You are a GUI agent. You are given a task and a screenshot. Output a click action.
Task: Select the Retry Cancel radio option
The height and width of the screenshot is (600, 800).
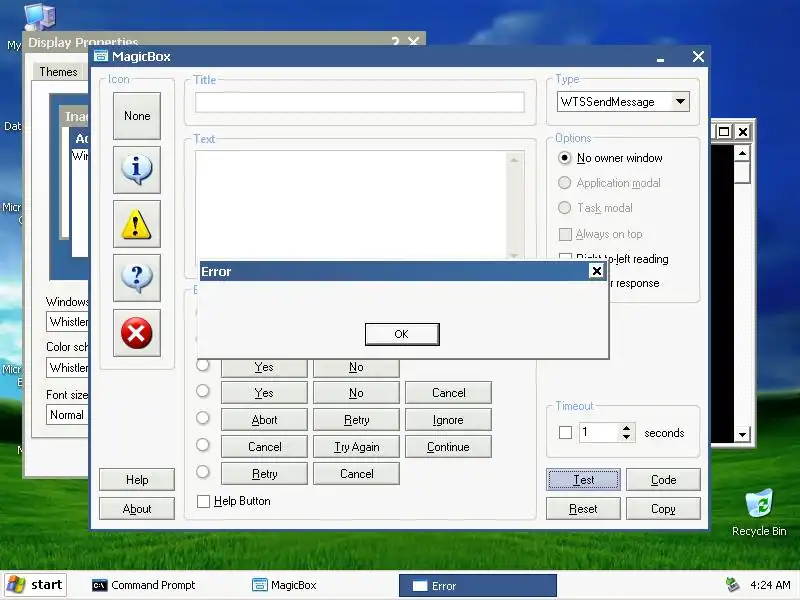pos(203,472)
